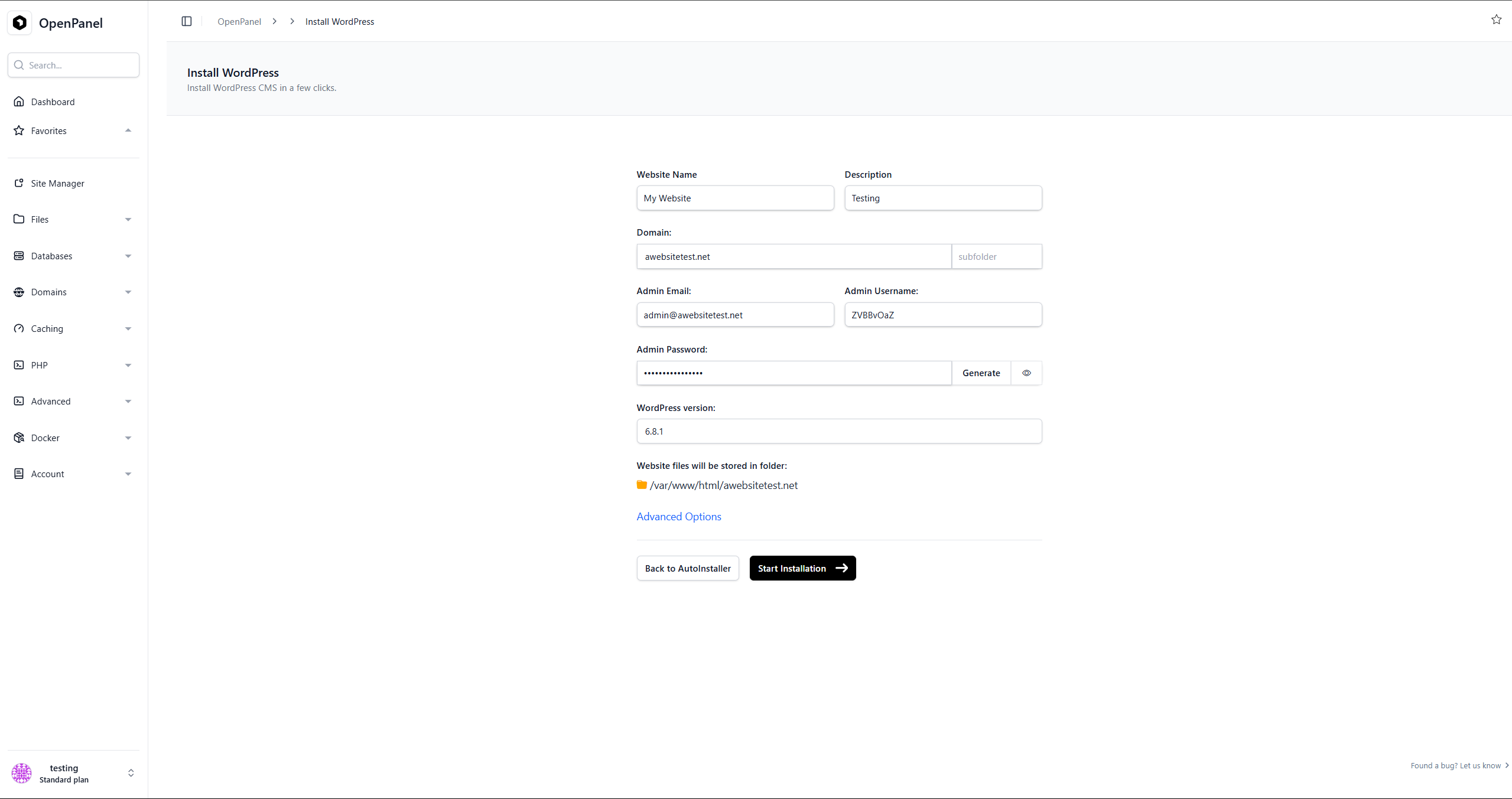Expand the Databases menu arrow
Image resolution: width=1512 pixels, height=799 pixels.
point(128,256)
